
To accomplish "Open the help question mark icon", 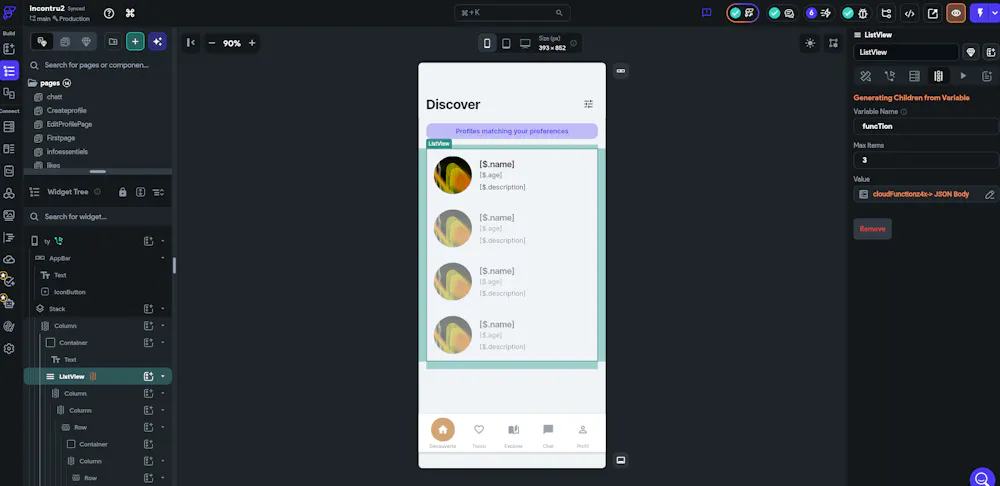I will point(109,13).
